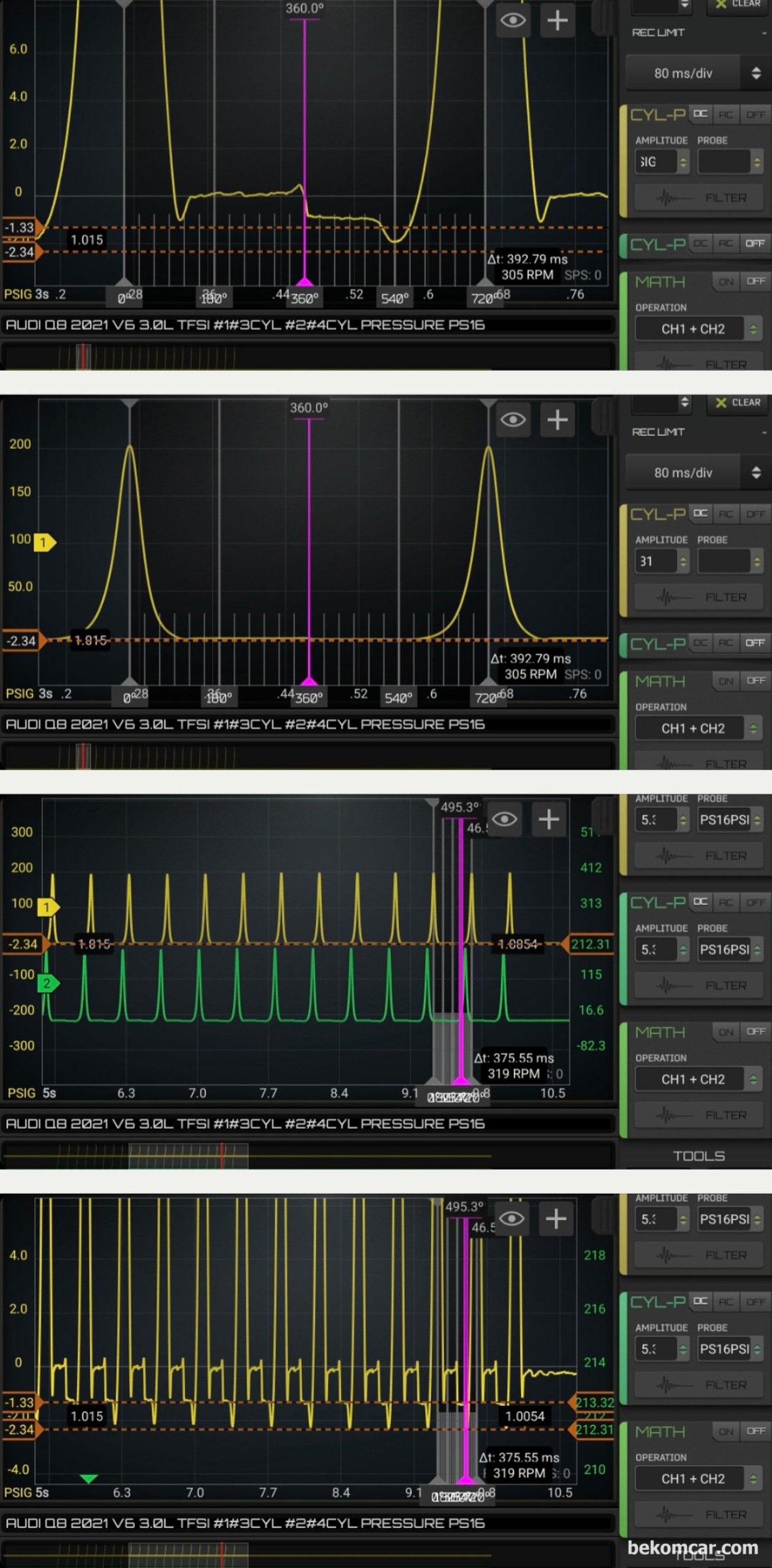772x1568 pixels.
Task: Click the plus icon in the bottom screenshot
Action: (556, 1219)
